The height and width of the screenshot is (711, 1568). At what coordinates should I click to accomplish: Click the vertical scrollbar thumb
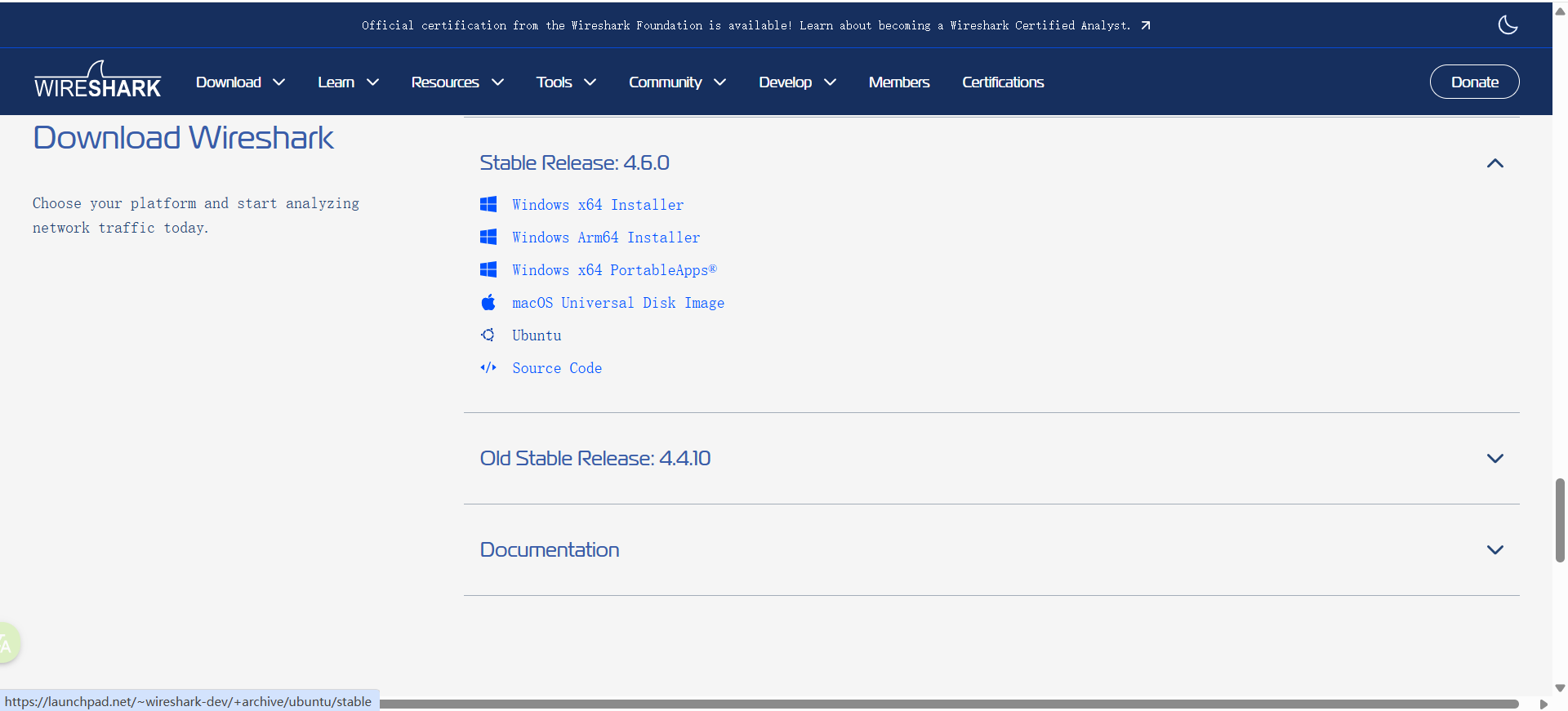[x=1560, y=520]
